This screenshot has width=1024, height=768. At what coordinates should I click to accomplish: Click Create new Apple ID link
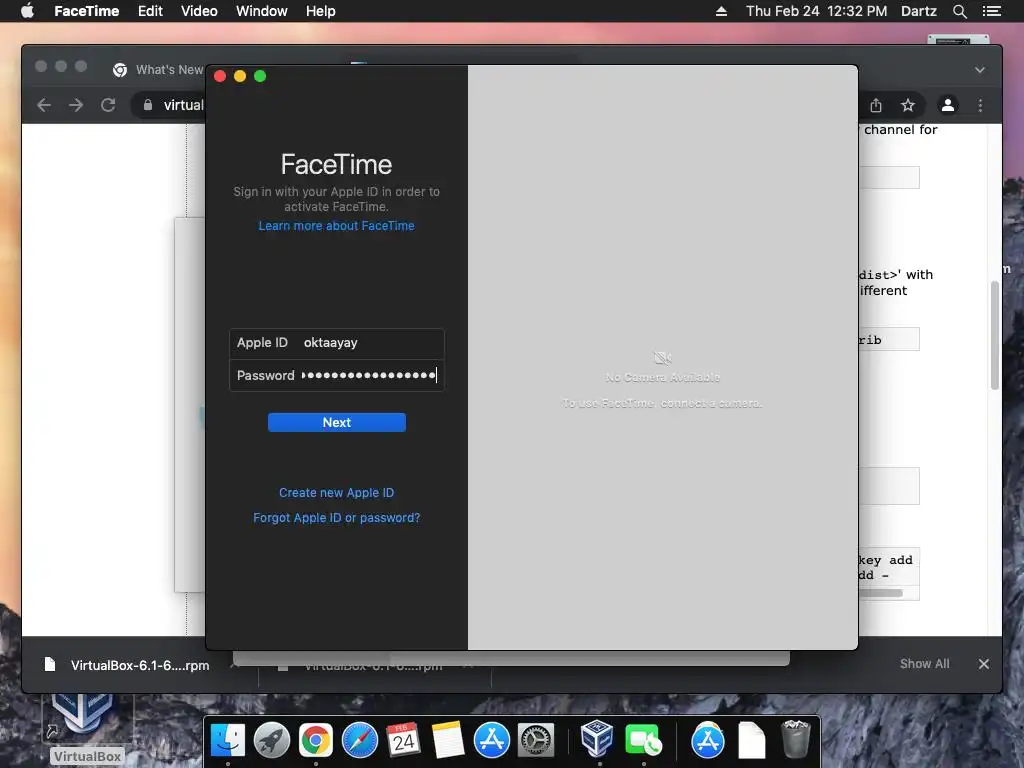pyautogui.click(x=336, y=493)
